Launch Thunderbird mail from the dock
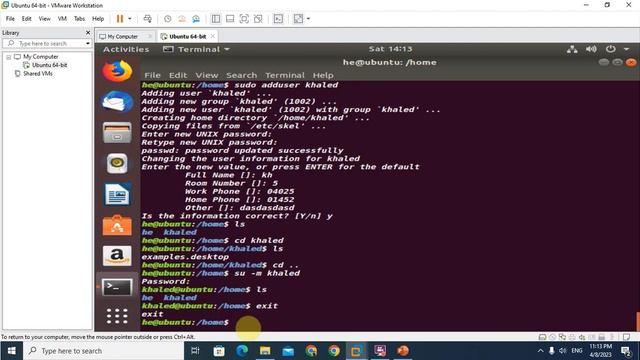This screenshot has width=640, height=360. (x=117, y=102)
